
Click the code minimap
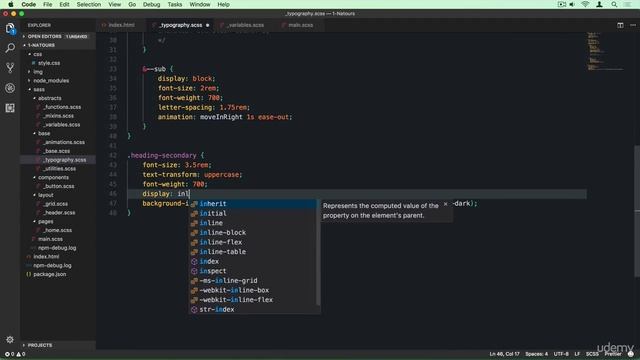pyautogui.click(x=605, y=51)
